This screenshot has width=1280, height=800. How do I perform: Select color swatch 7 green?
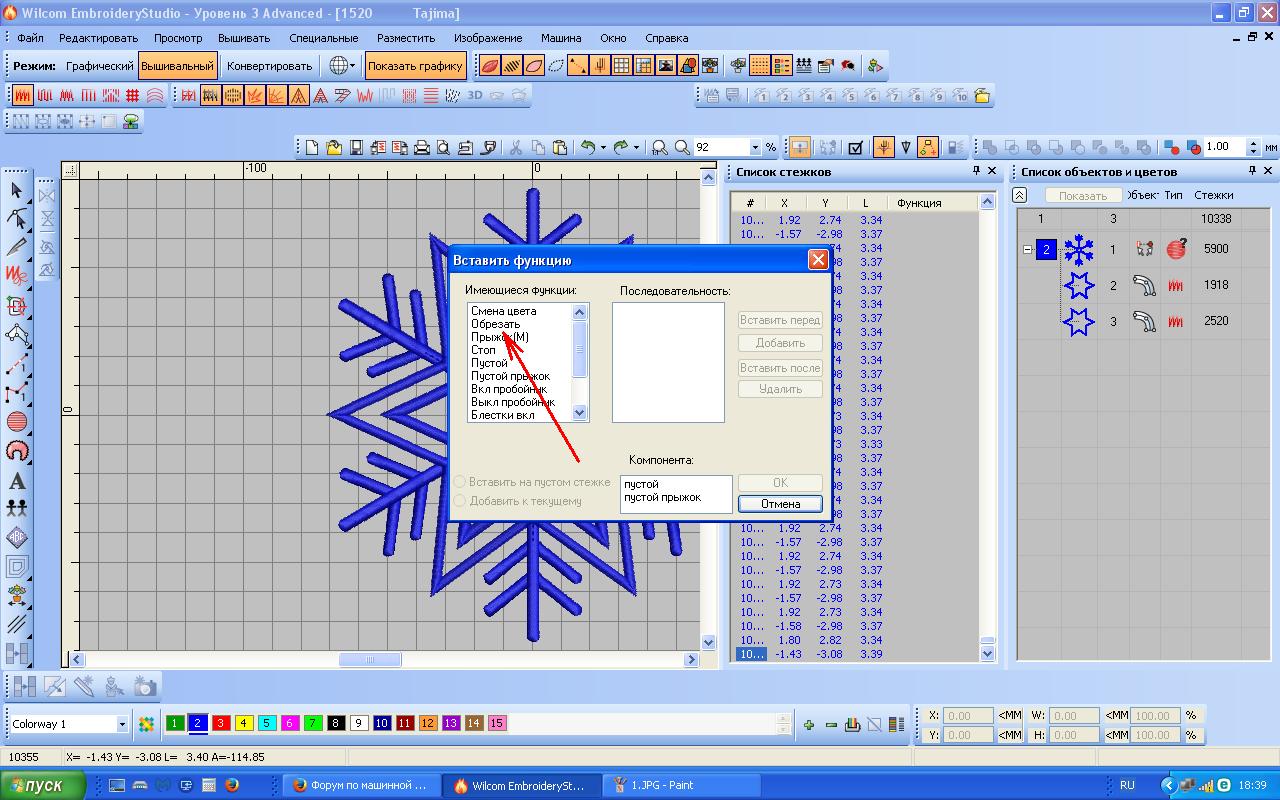click(x=313, y=723)
